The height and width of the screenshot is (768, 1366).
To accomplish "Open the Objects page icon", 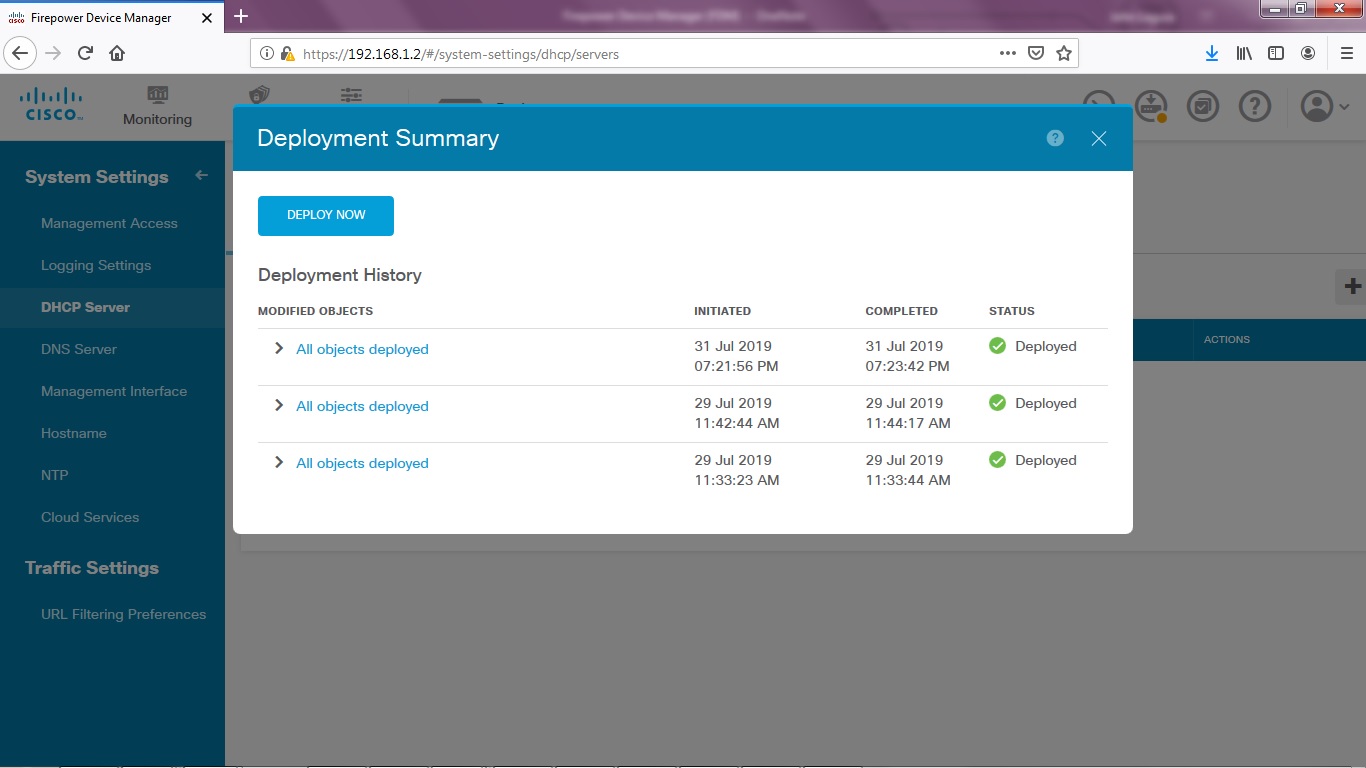I will coord(350,95).
